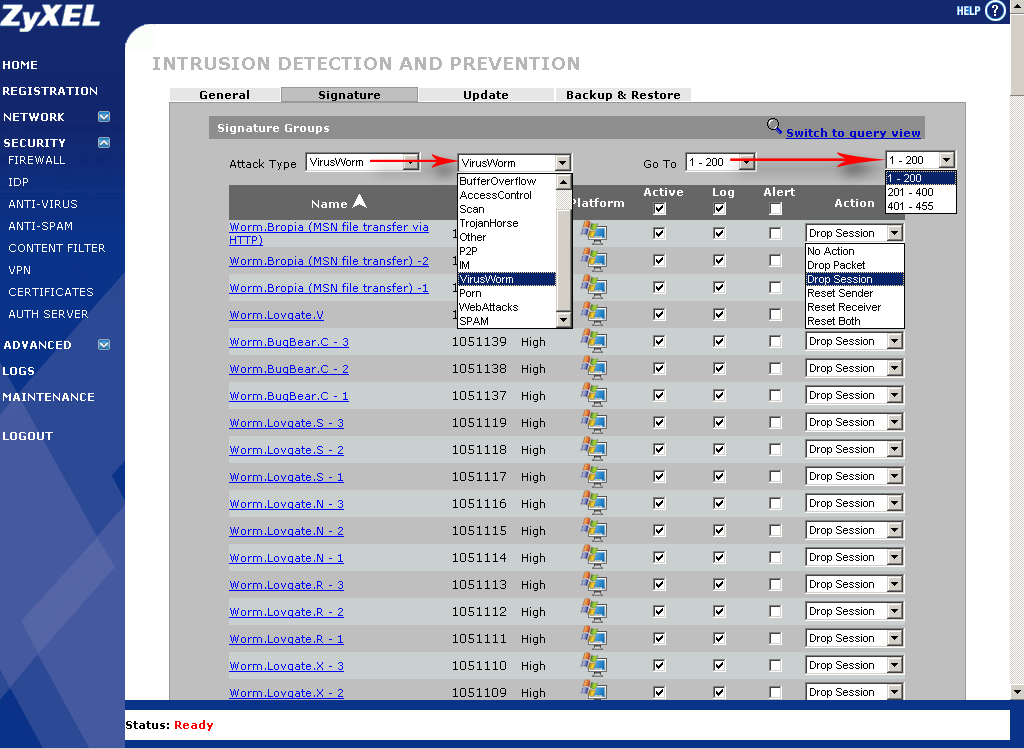Collapse the SECURITY menu arrow
This screenshot has height=749, width=1024.
pyautogui.click(x=104, y=142)
